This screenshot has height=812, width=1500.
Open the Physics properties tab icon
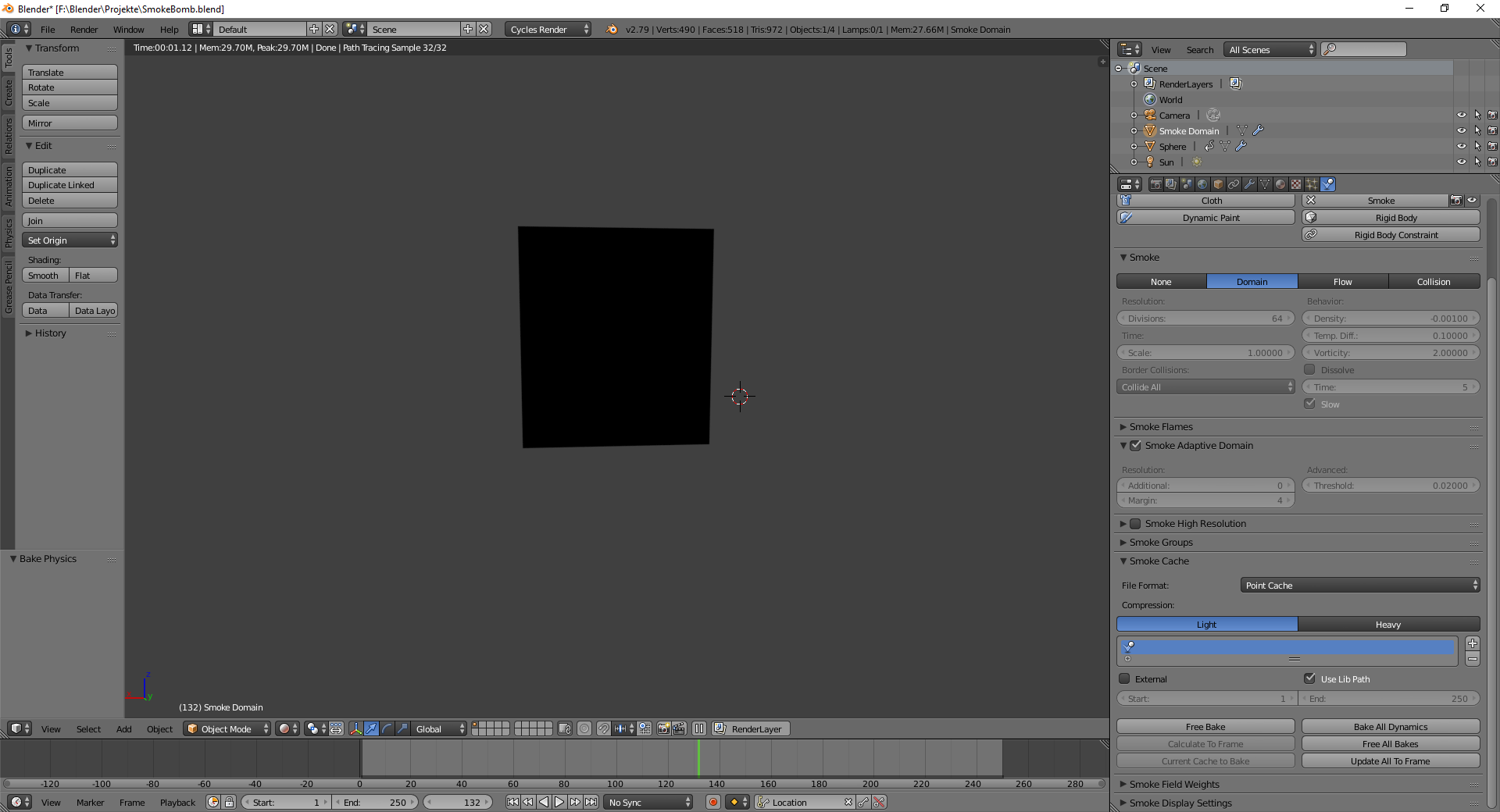pos(1328,184)
